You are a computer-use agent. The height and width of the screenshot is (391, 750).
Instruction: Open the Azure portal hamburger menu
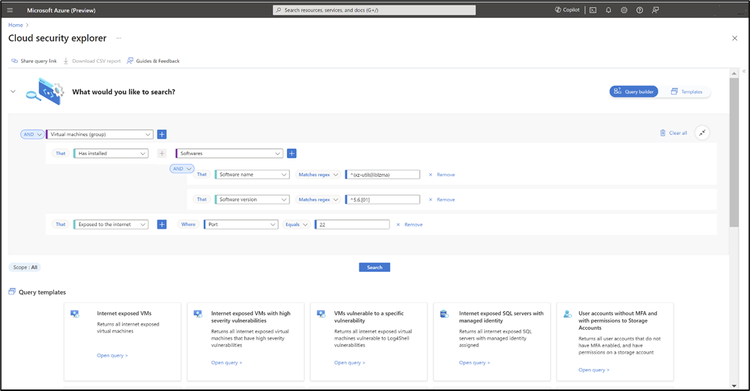[x=10, y=10]
